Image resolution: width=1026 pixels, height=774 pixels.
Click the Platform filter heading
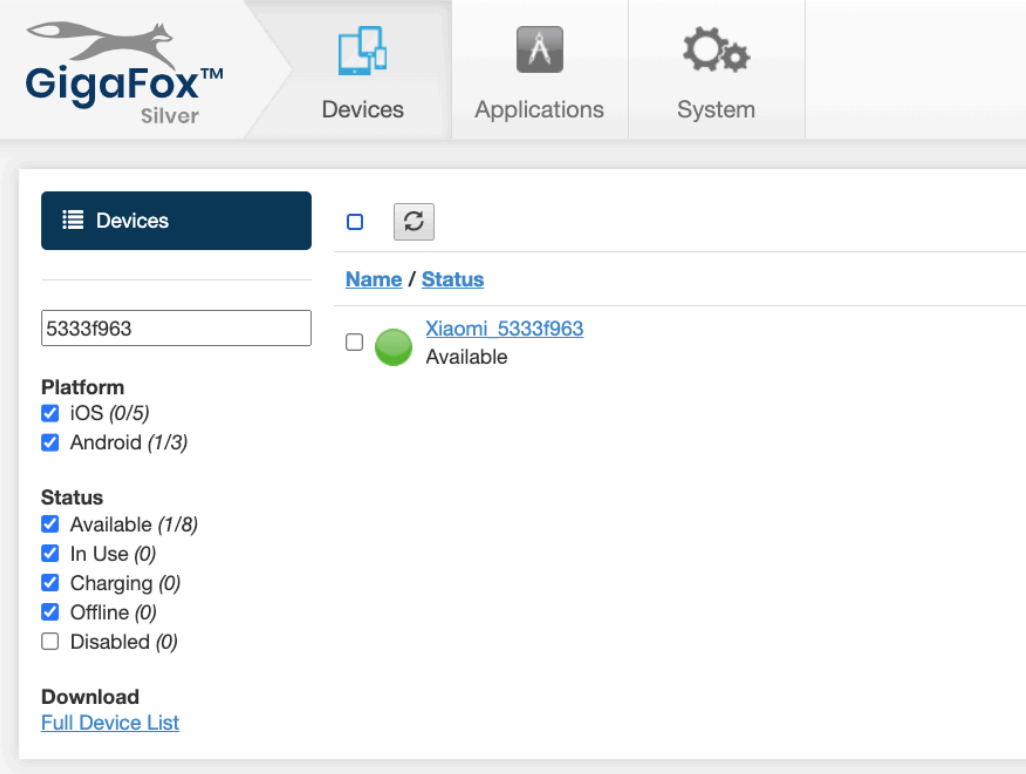click(x=82, y=387)
